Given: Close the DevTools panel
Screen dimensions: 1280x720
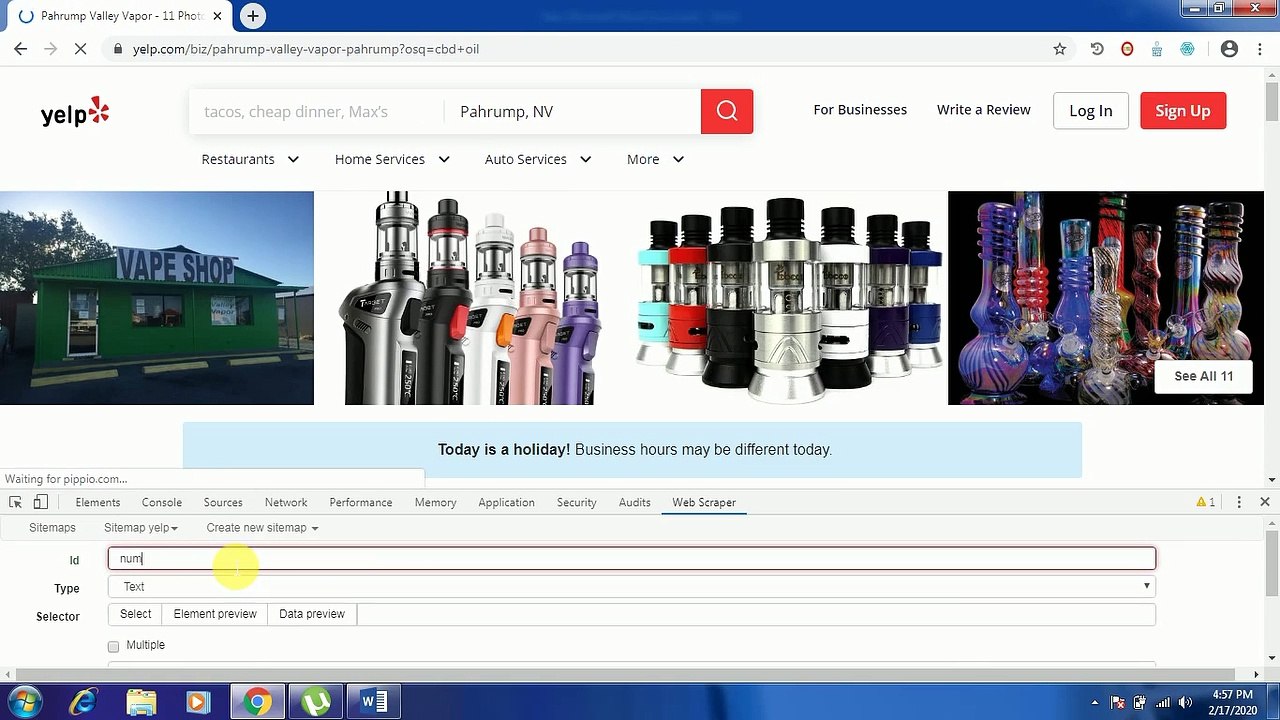Looking at the screenshot, I should 1265,502.
